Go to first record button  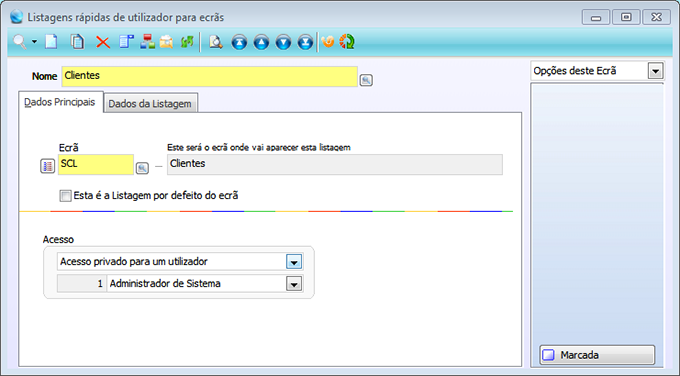239,43
